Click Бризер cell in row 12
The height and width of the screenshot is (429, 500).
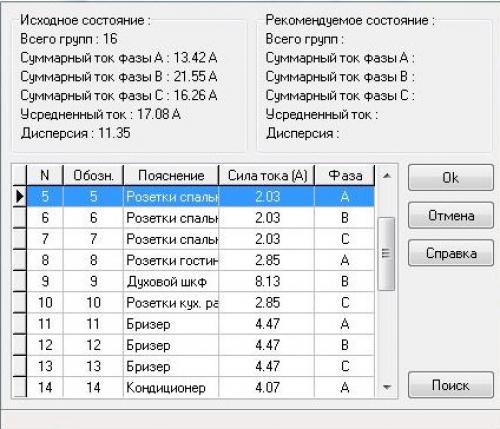(x=171, y=345)
